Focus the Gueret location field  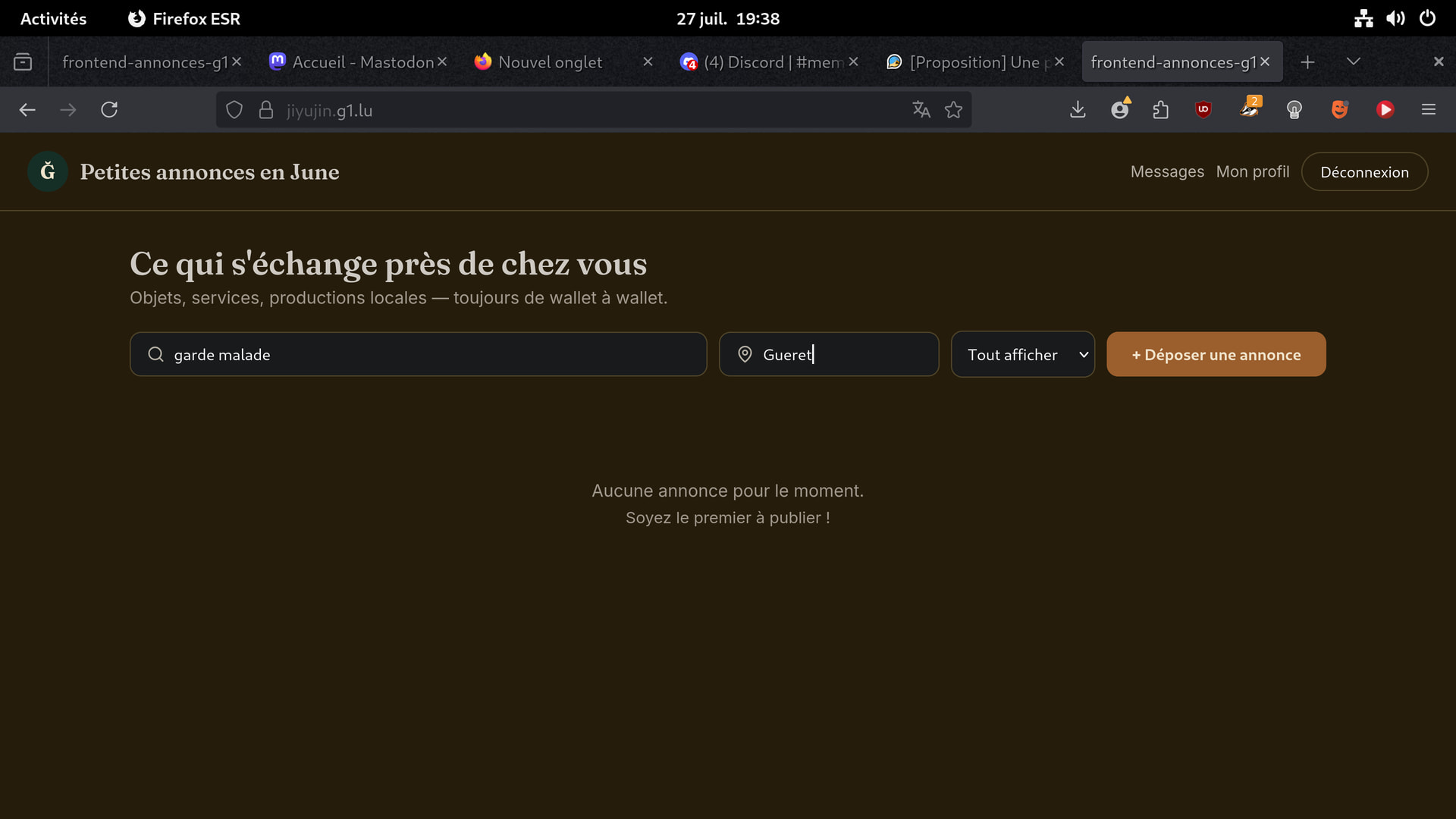coord(829,354)
